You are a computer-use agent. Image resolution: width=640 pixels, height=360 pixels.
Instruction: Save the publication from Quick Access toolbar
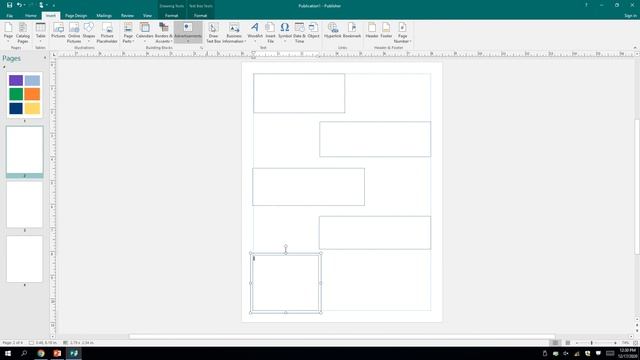tap(9, 5)
